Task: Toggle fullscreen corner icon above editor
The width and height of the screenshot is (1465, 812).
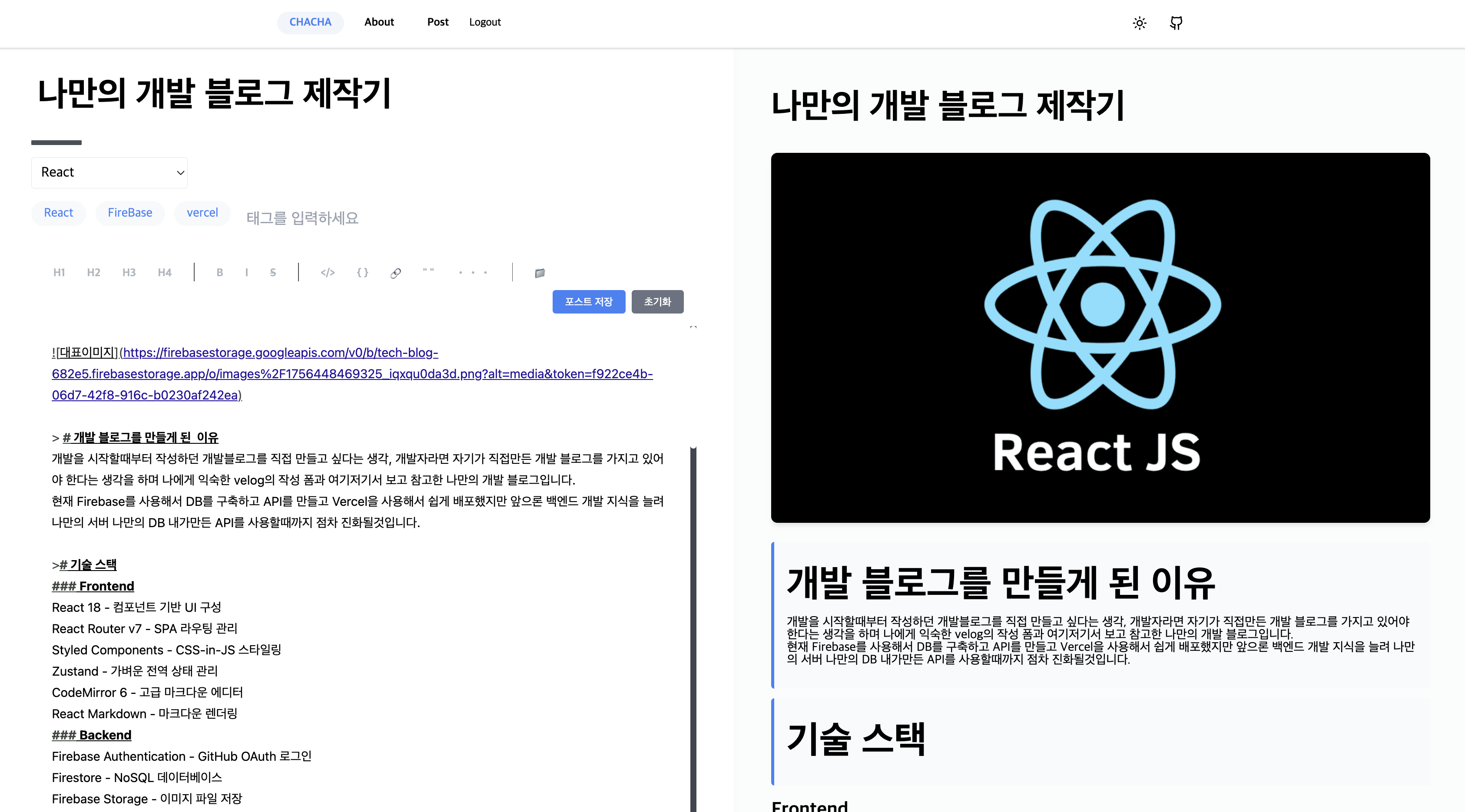Action: point(693,327)
